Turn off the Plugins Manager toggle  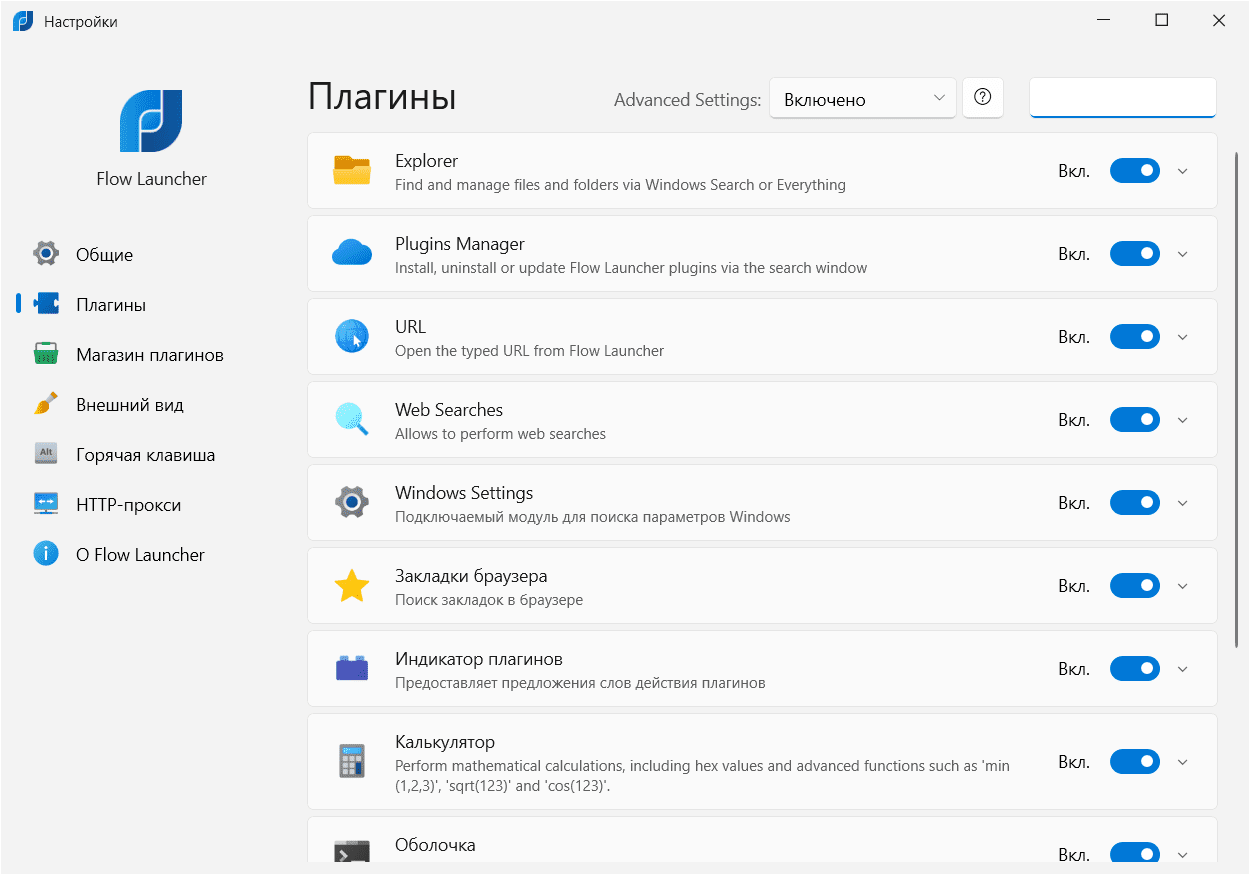coord(1135,254)
